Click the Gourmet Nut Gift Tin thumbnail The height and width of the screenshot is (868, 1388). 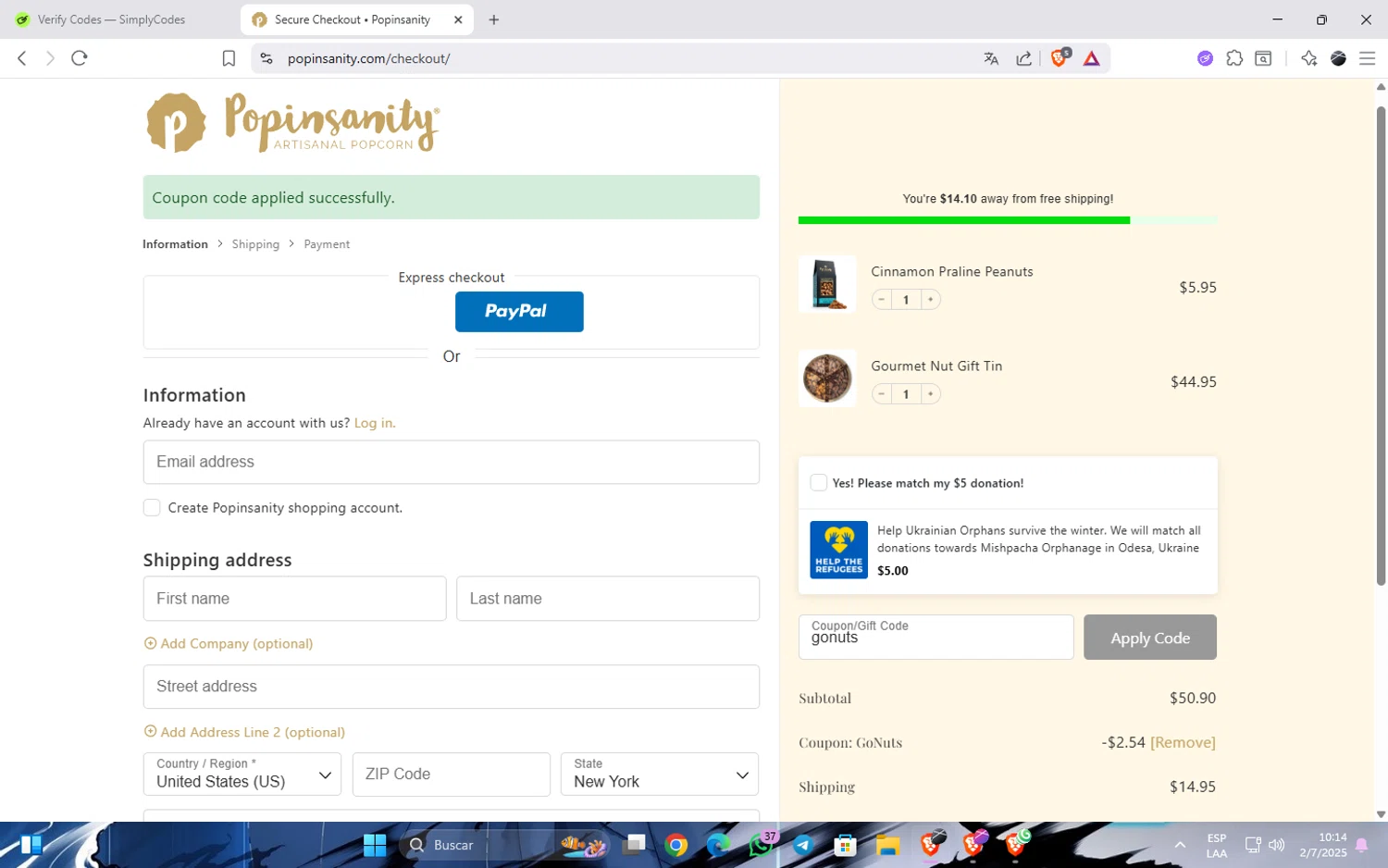click(x=827, y=378)
